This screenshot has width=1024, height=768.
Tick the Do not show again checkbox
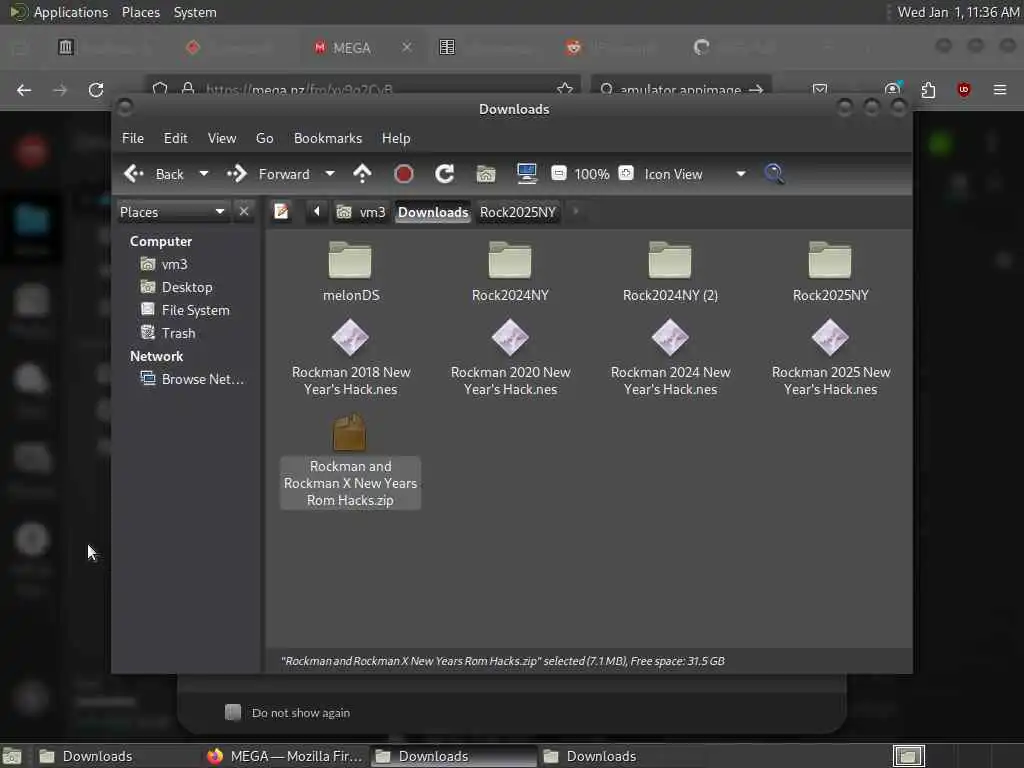[233, 712]
